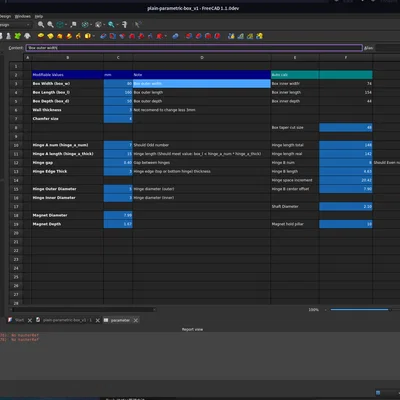Close the parameter spreadsheet tab
This screenshot has height=400, width=400.
pos(136,320)
